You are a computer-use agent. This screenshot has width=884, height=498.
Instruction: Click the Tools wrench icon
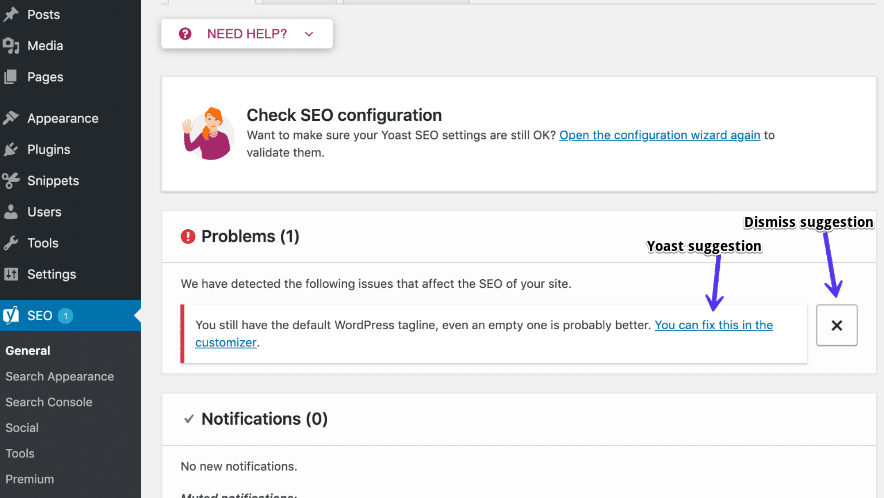point(11,243)
